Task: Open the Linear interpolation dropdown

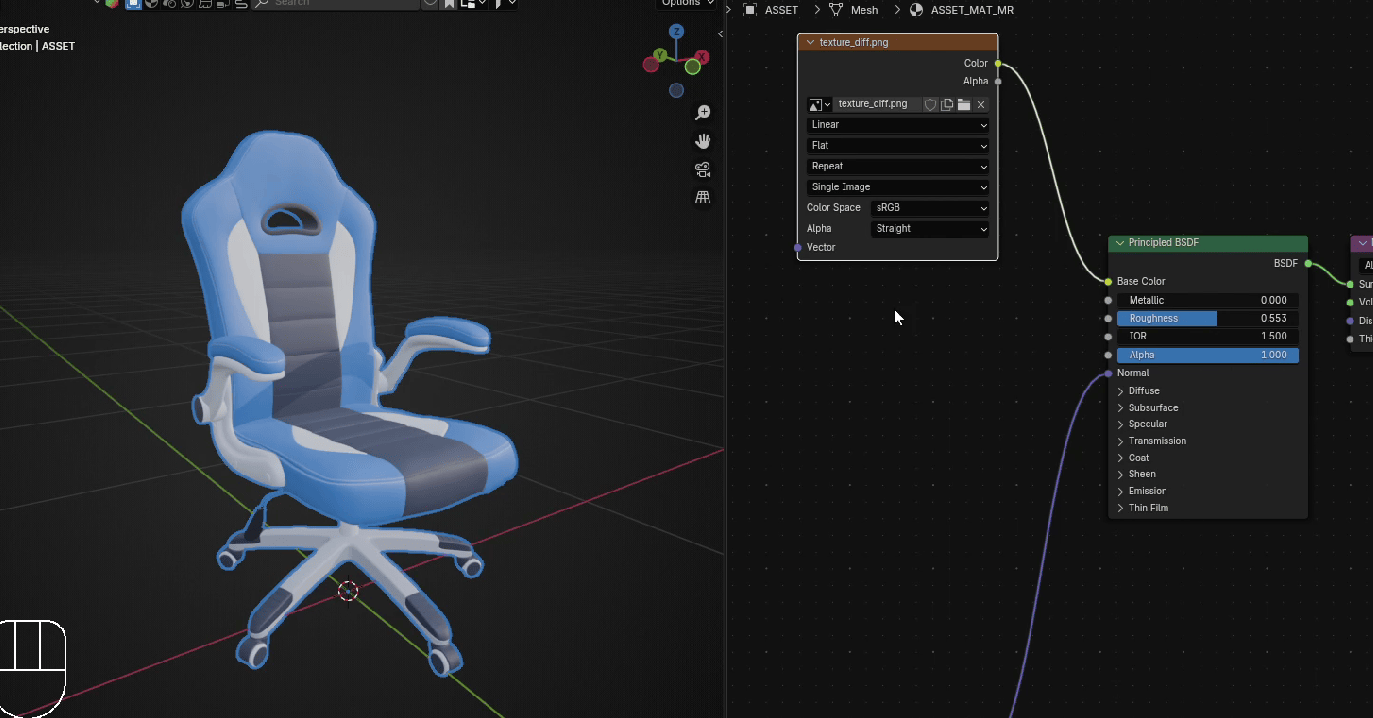Action: [898, 125]
